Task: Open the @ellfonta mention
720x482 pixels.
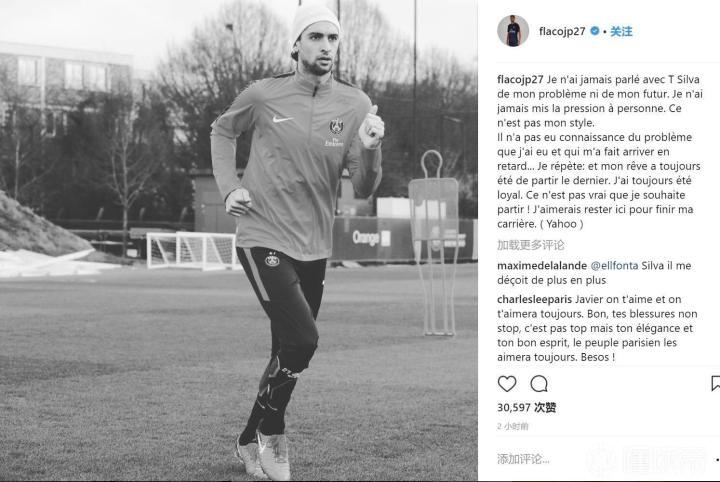Action: [614, 265]
